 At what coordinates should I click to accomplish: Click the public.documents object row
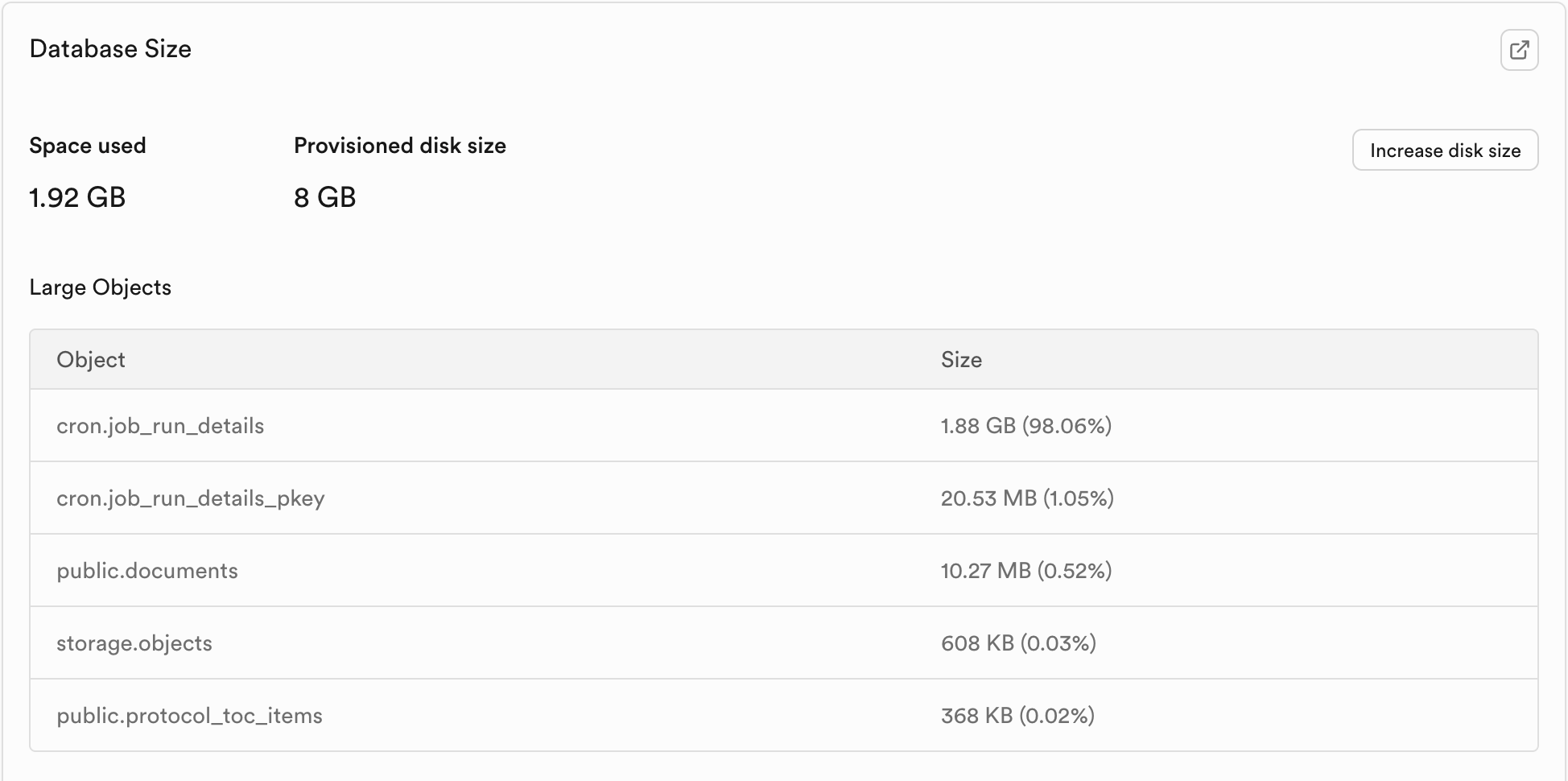pos(147,571)
